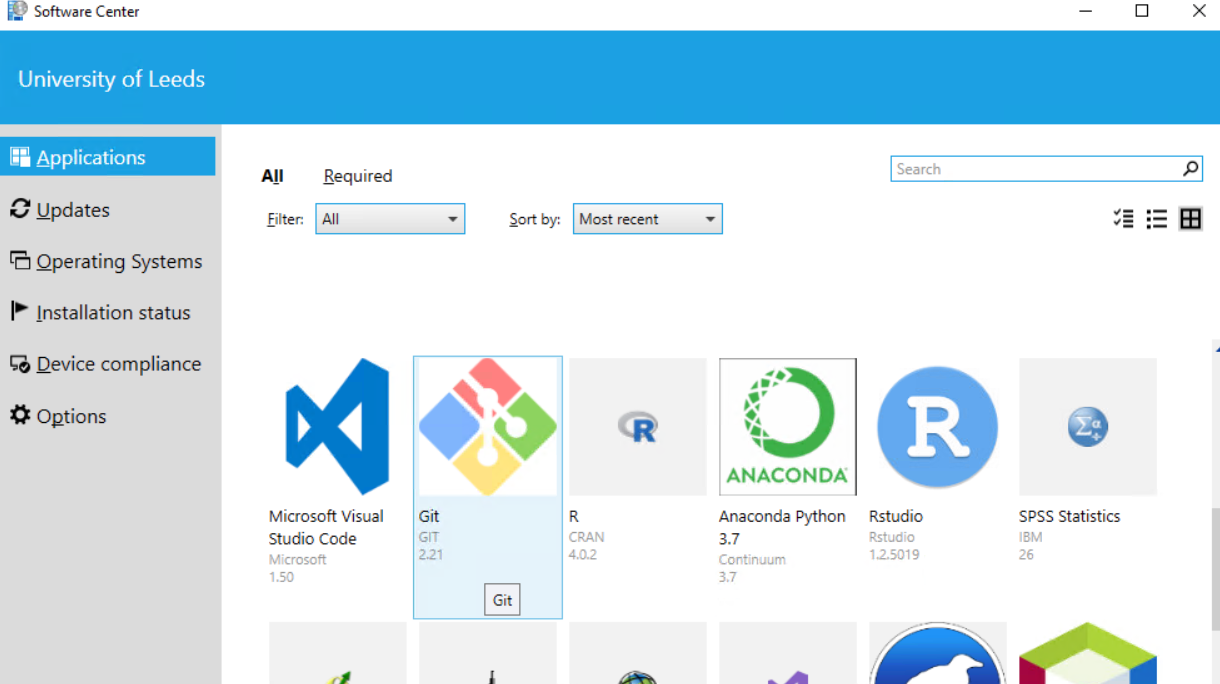Open the green cube app in second row
The width and height of the screenshot is (1220, 684).
(x=1088, y=653)
